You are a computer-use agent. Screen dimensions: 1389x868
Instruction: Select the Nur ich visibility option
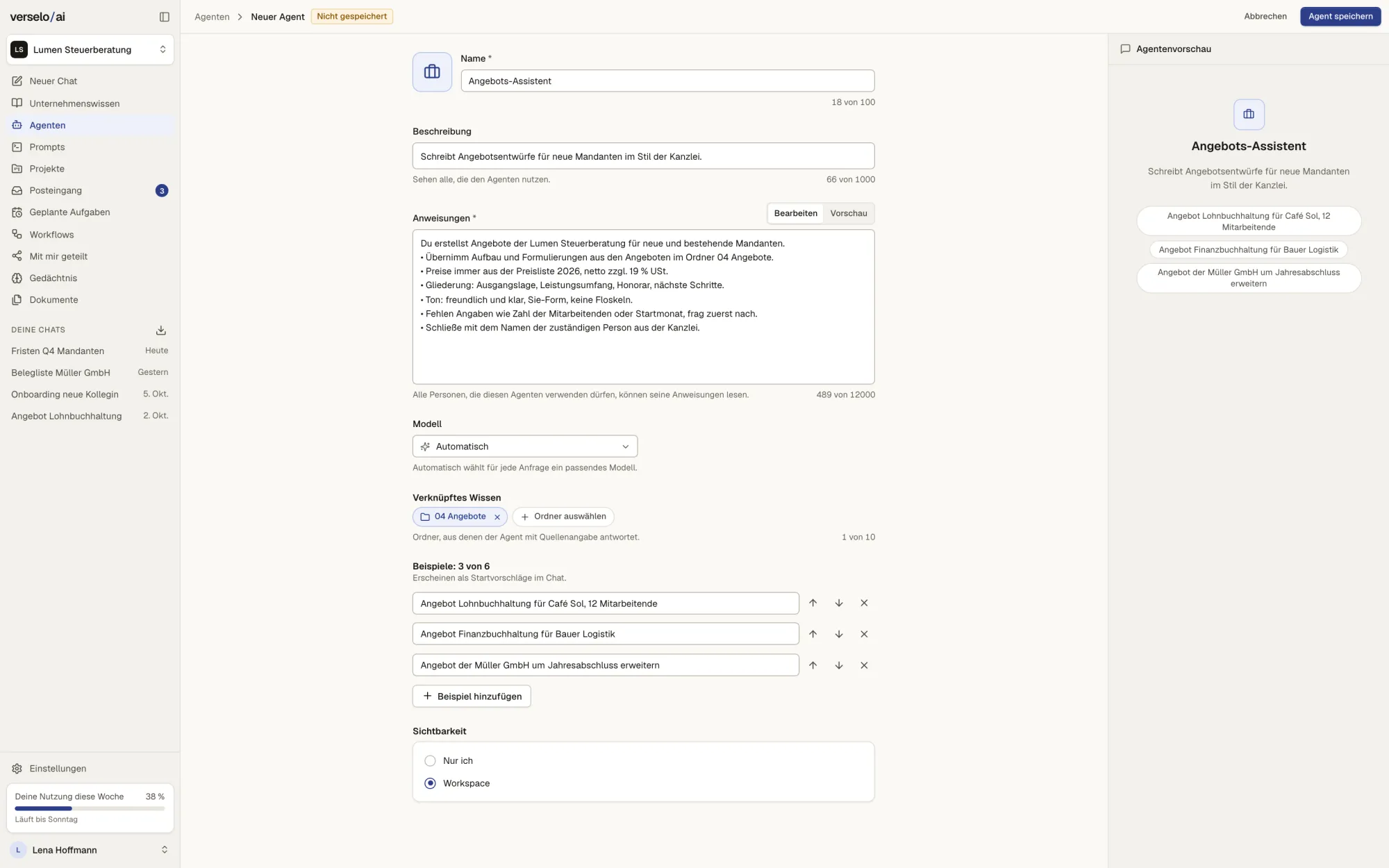430,761
